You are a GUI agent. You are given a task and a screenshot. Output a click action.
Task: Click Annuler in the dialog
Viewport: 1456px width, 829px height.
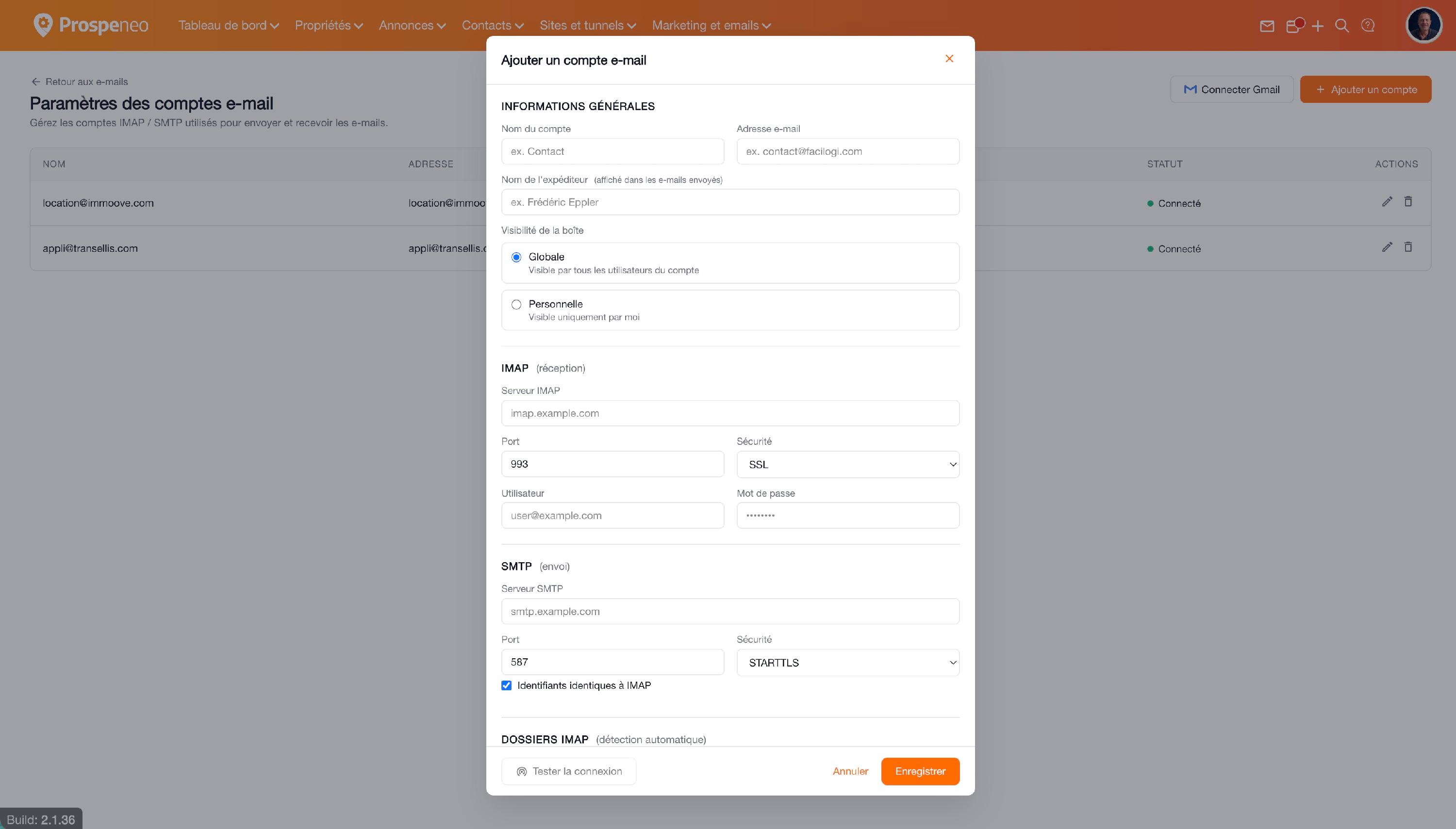tap(850, 771)
